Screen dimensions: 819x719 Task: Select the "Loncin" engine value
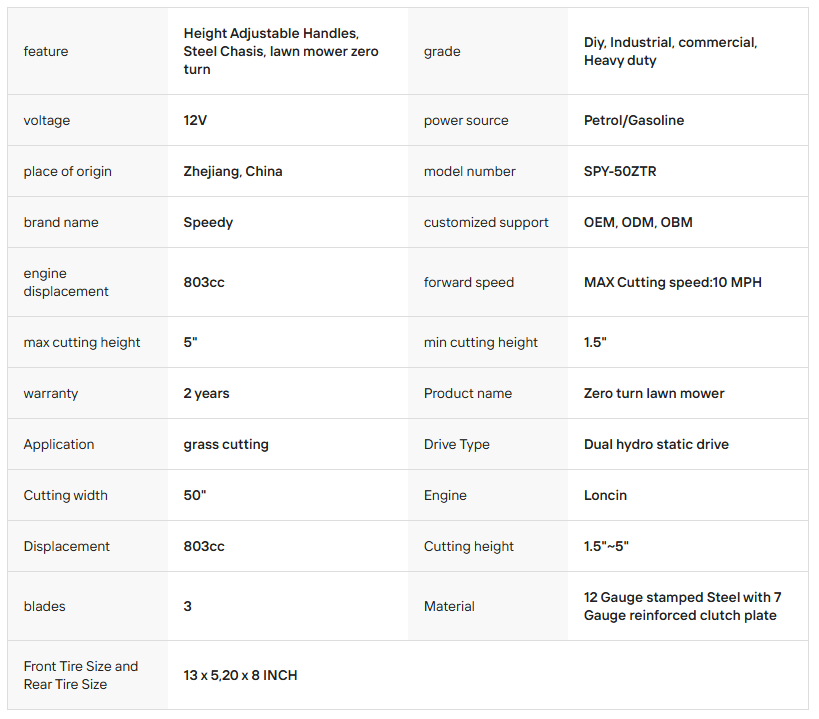tap(605, 495)
